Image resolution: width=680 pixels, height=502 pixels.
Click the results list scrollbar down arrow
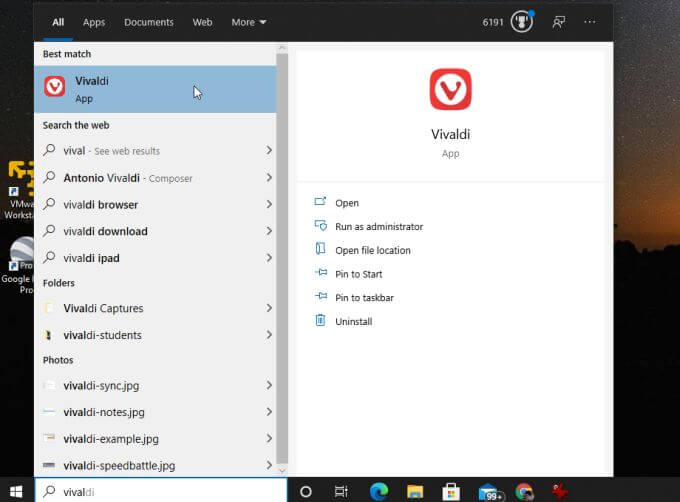point(282,469)
